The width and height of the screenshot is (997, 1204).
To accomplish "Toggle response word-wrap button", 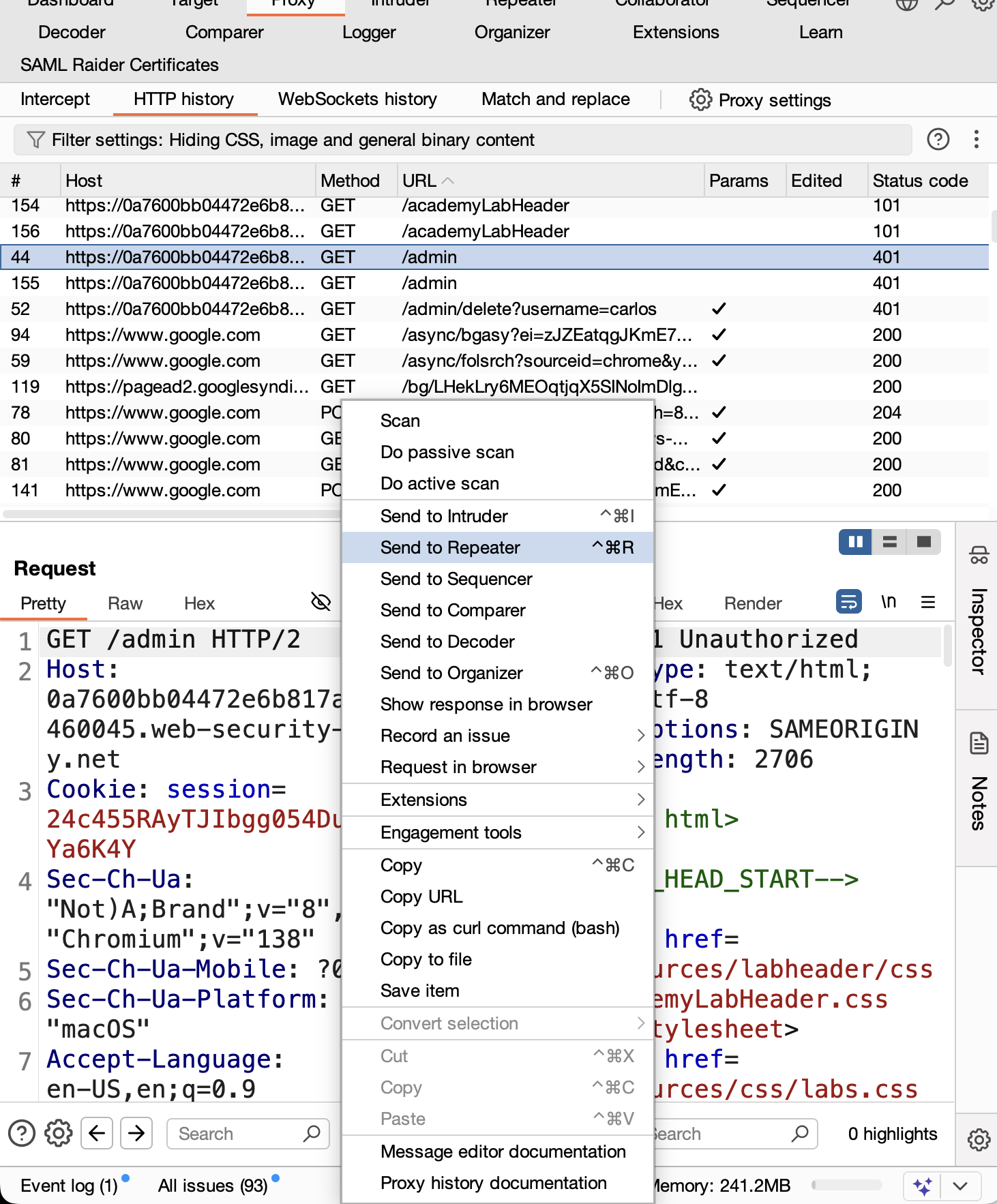I will click(x=848, y=601).
